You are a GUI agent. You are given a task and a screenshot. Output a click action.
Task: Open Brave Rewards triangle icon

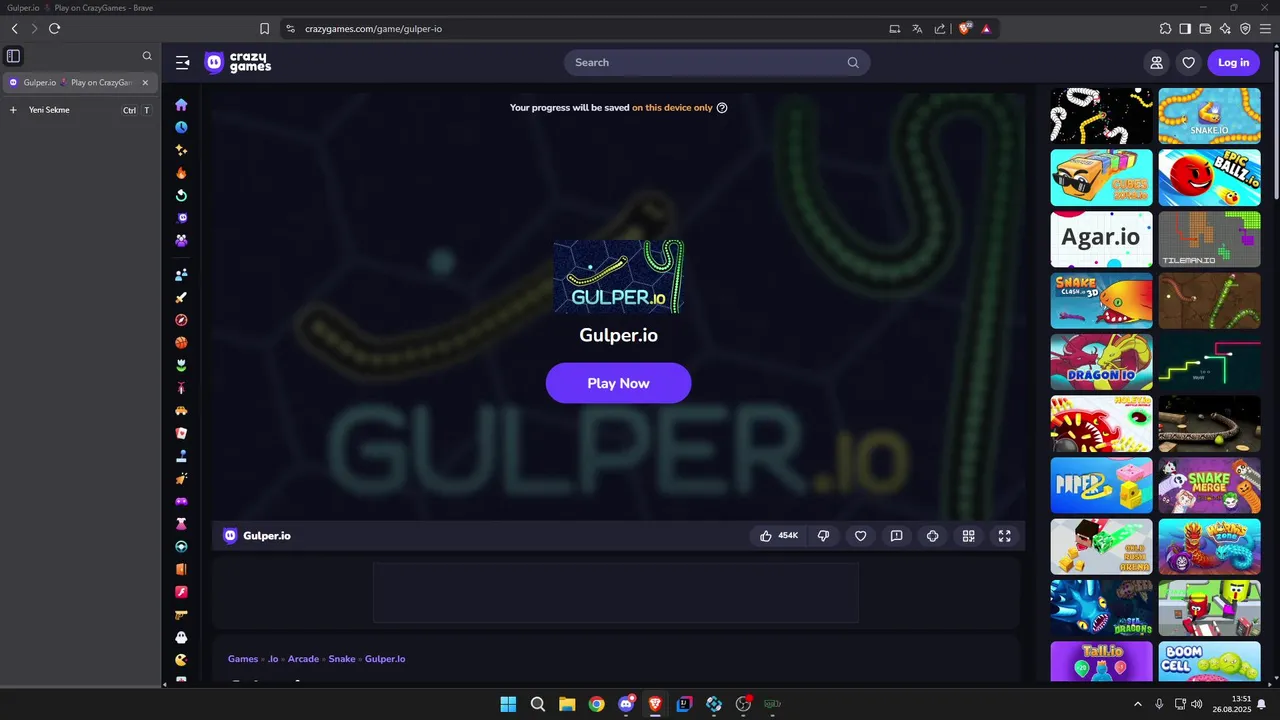tap(986, 29)
